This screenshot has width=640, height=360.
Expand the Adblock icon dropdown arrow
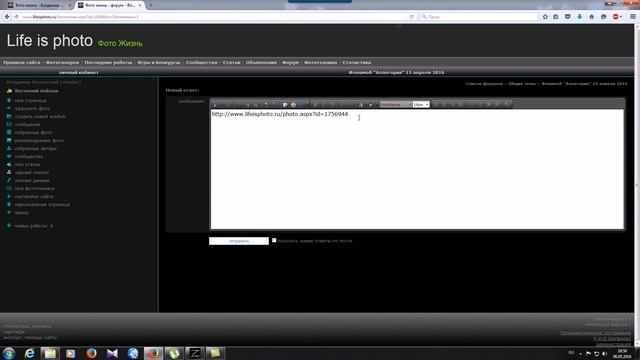coord(621,17)
